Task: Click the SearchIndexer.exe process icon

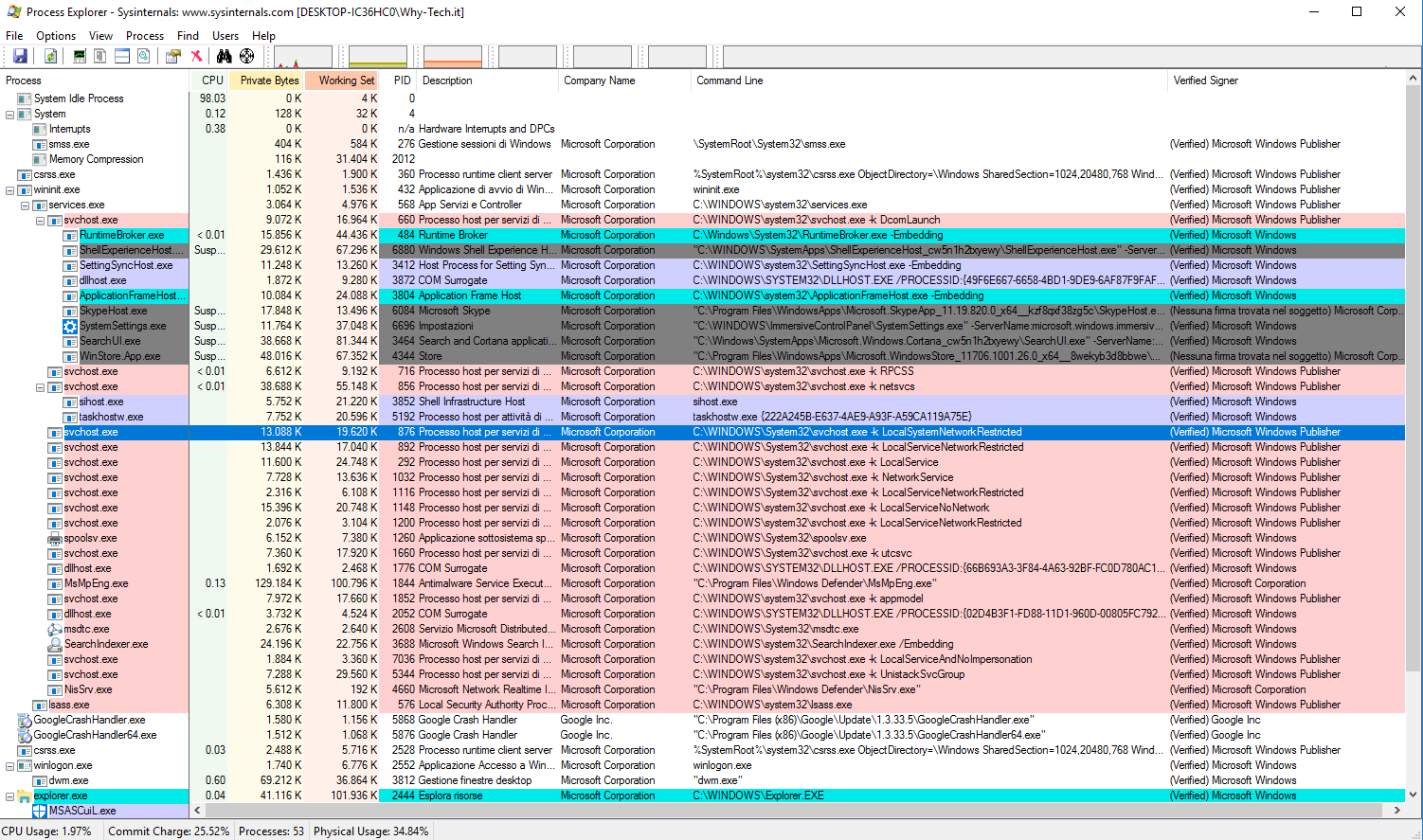Action: [x=55, y=644]
